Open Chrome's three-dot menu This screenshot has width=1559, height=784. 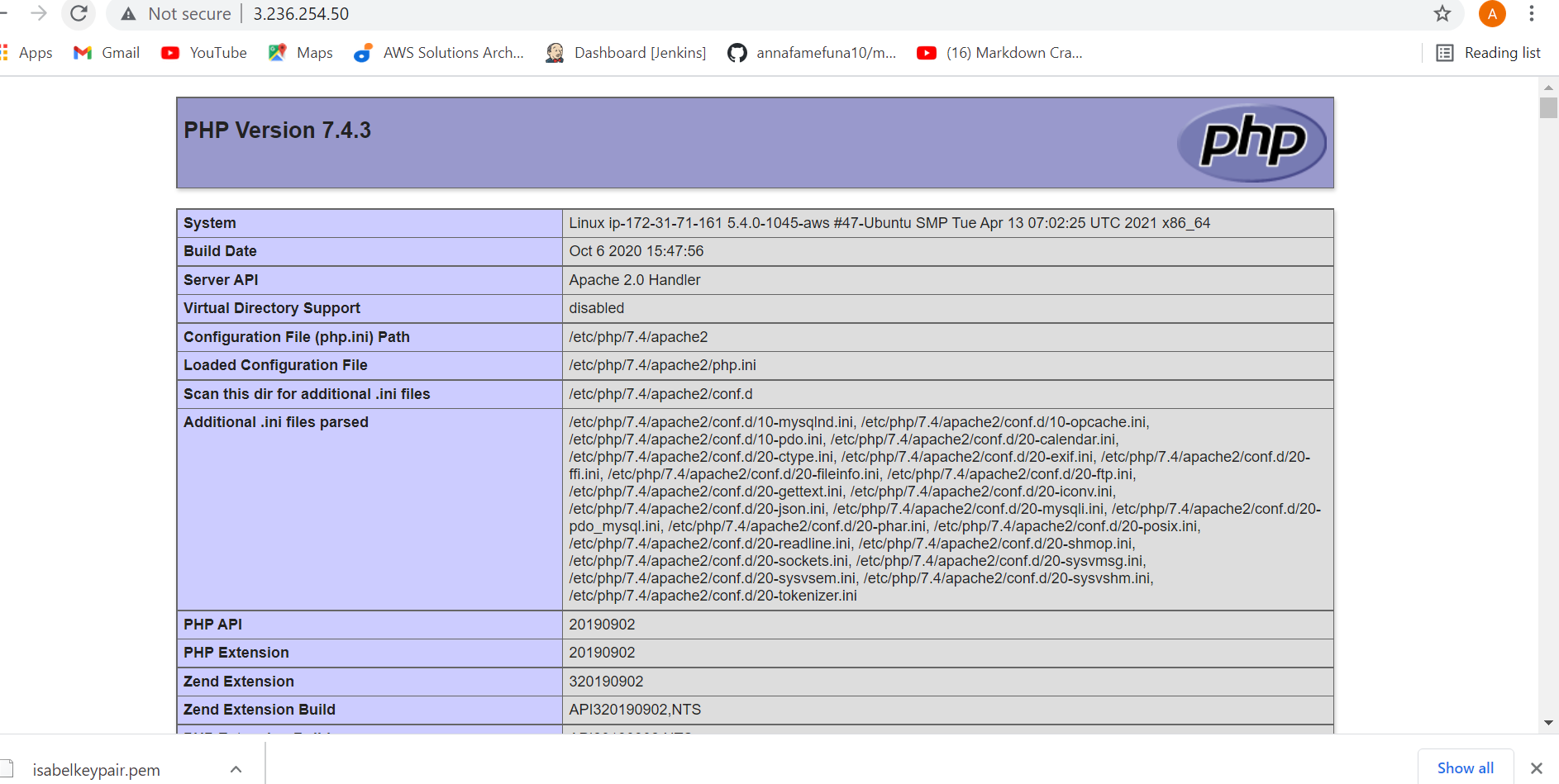click(1531, 13)
